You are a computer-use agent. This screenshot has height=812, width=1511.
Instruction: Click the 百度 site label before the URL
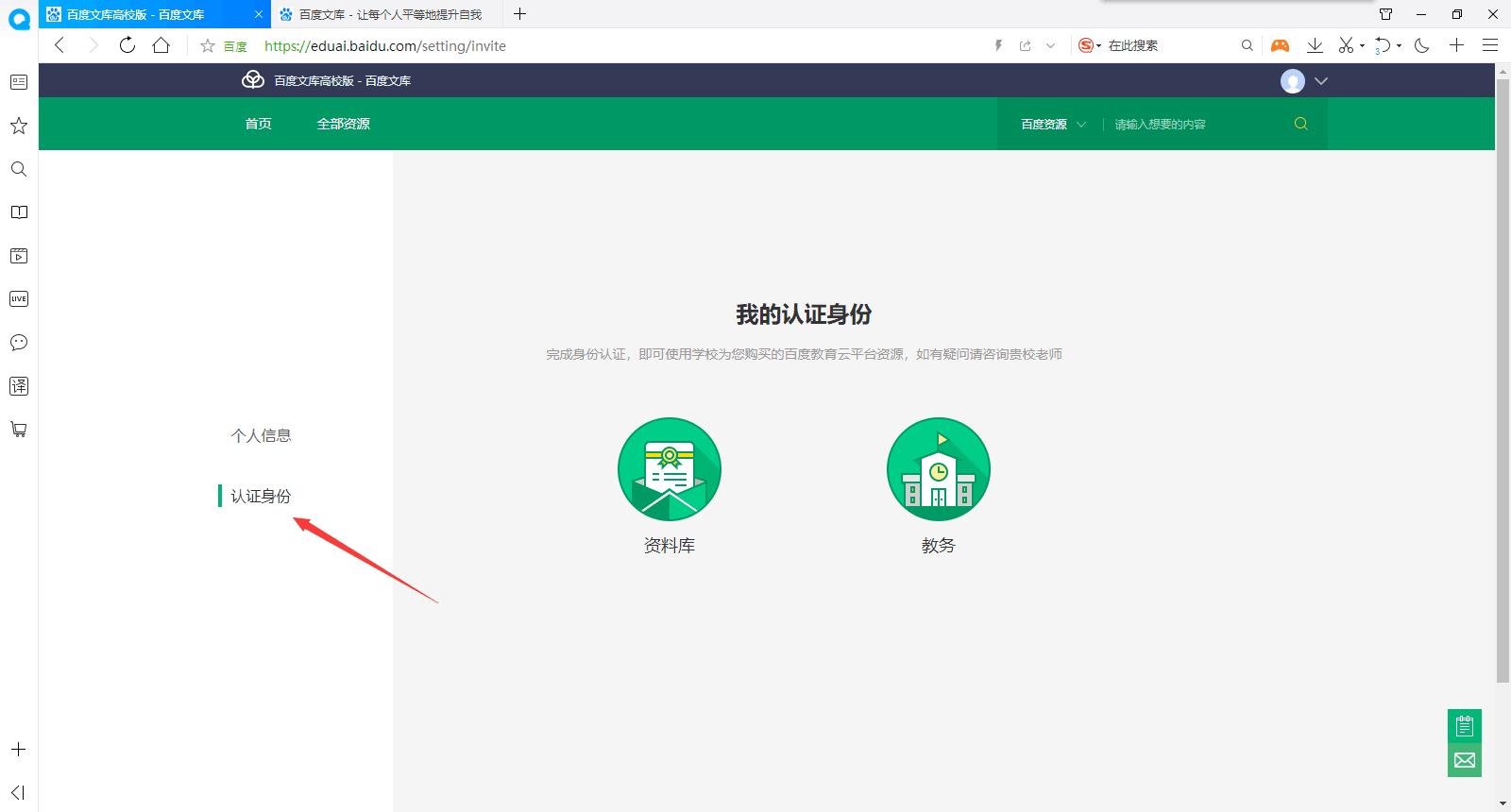[235, 46]
